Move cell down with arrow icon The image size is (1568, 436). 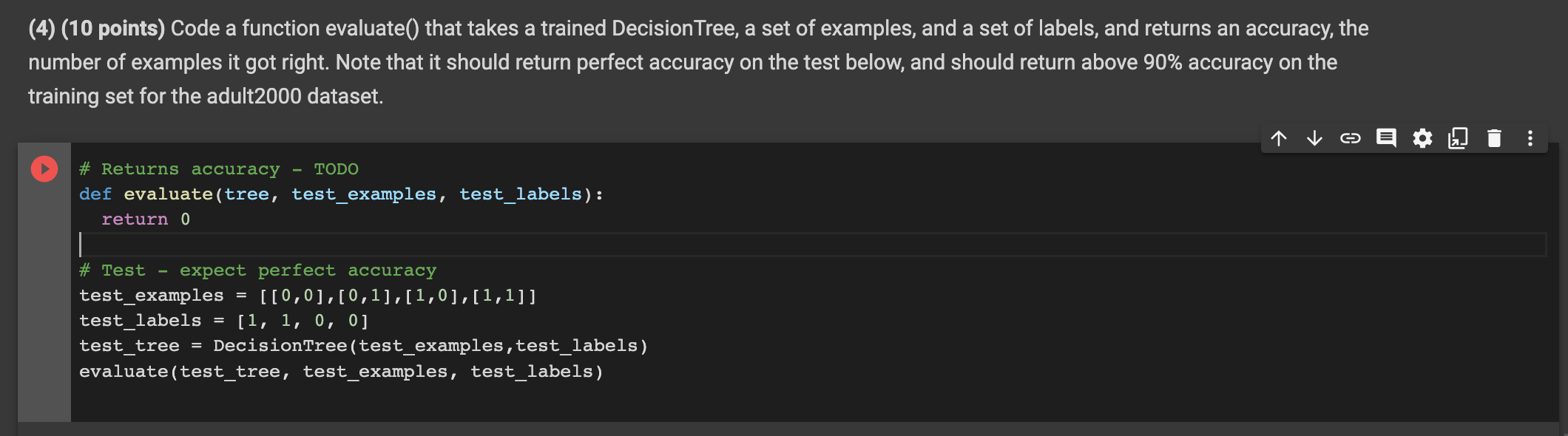[x=1314, y=138]
